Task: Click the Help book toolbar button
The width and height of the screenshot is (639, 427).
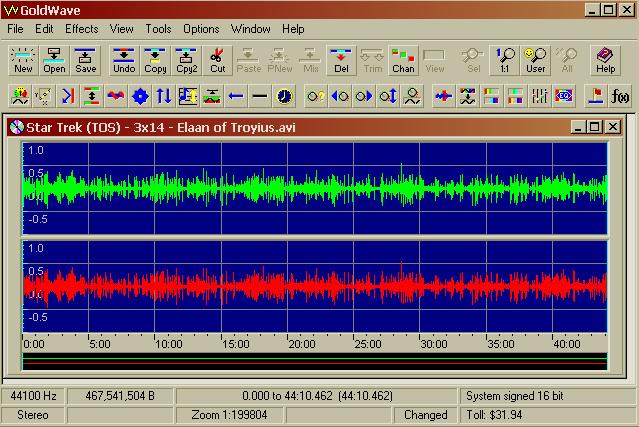Action: [x=606, y=60]
